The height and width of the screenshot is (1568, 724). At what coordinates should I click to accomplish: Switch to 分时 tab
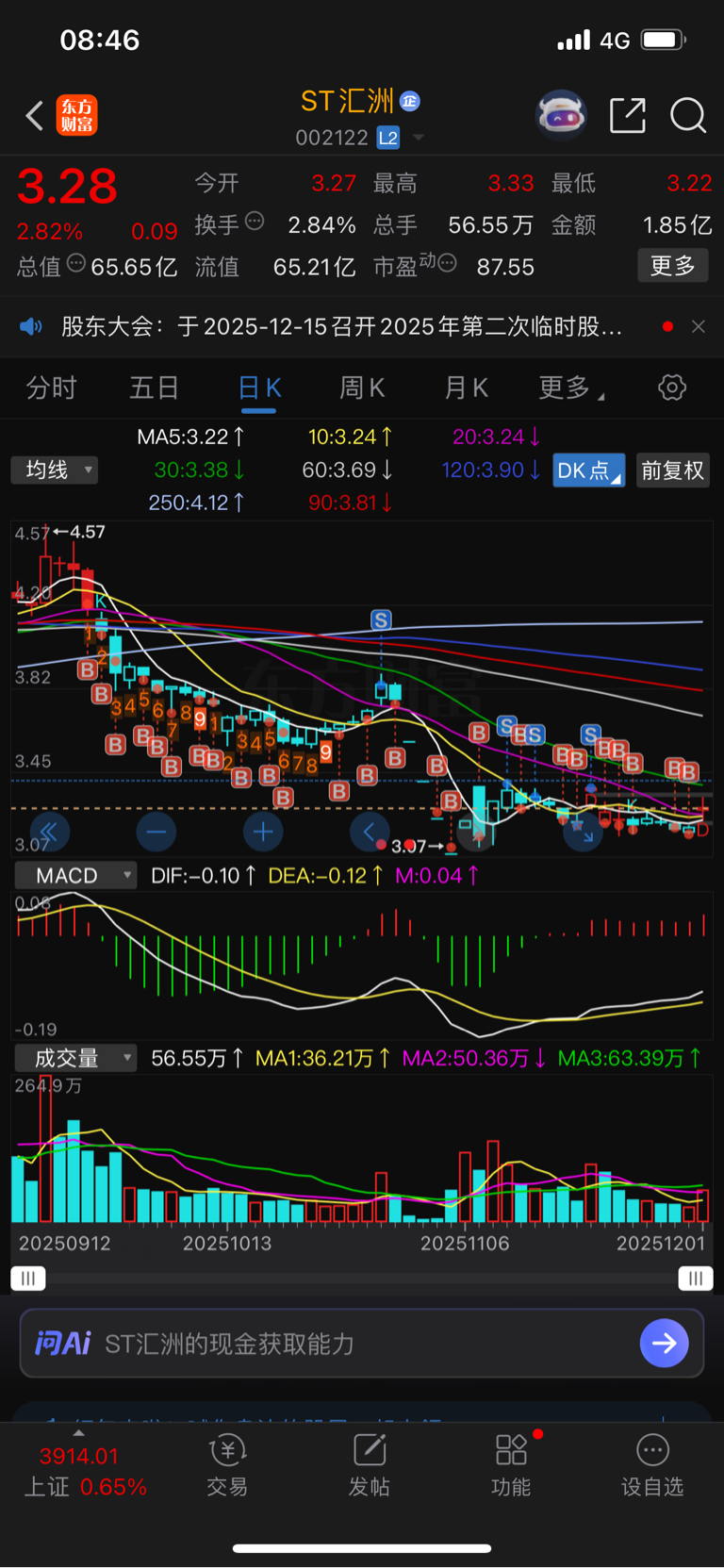pos(51,388)
